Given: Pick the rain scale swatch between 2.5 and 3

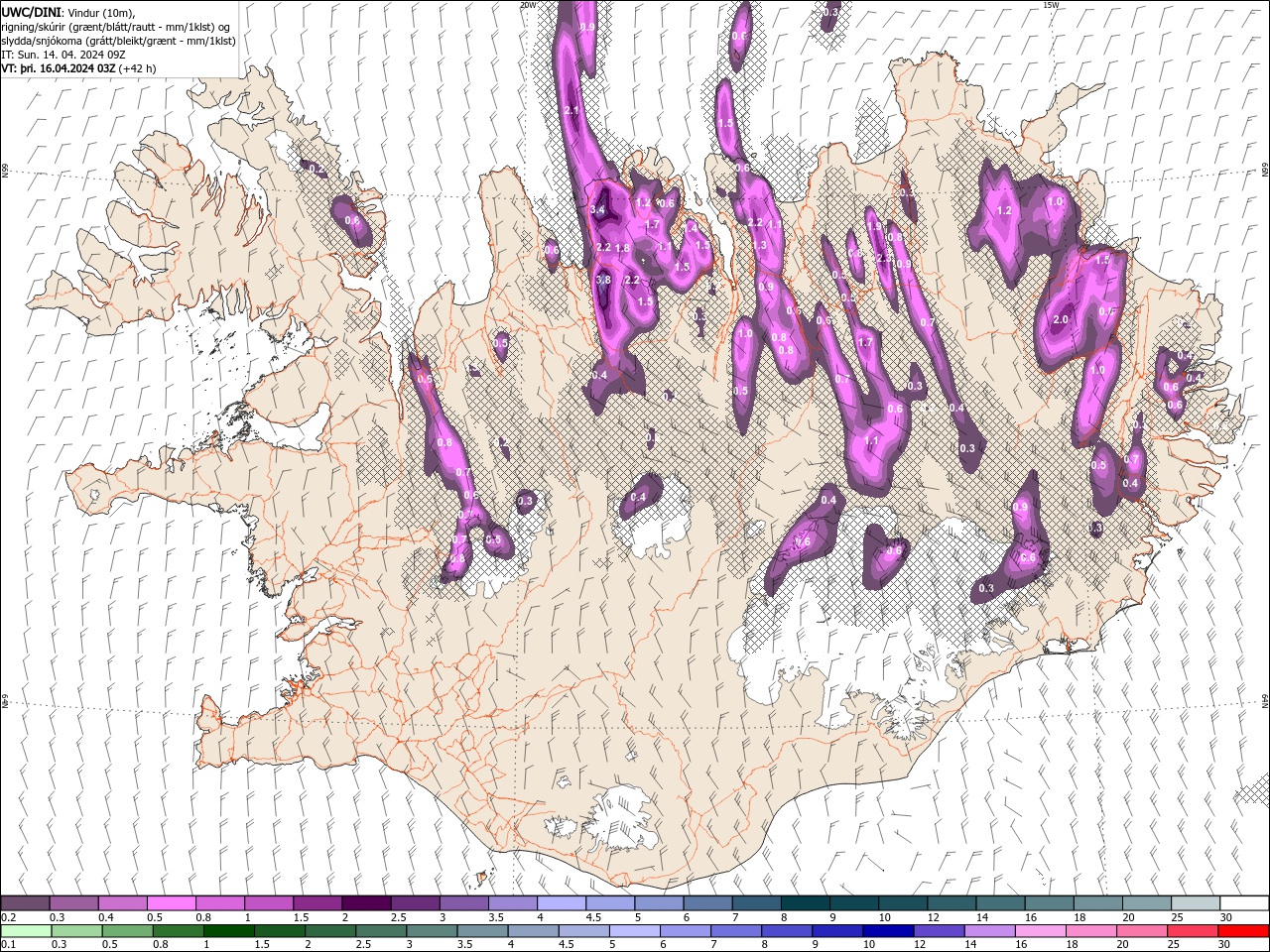Looking at the screenshot, I should pos(382,931).
